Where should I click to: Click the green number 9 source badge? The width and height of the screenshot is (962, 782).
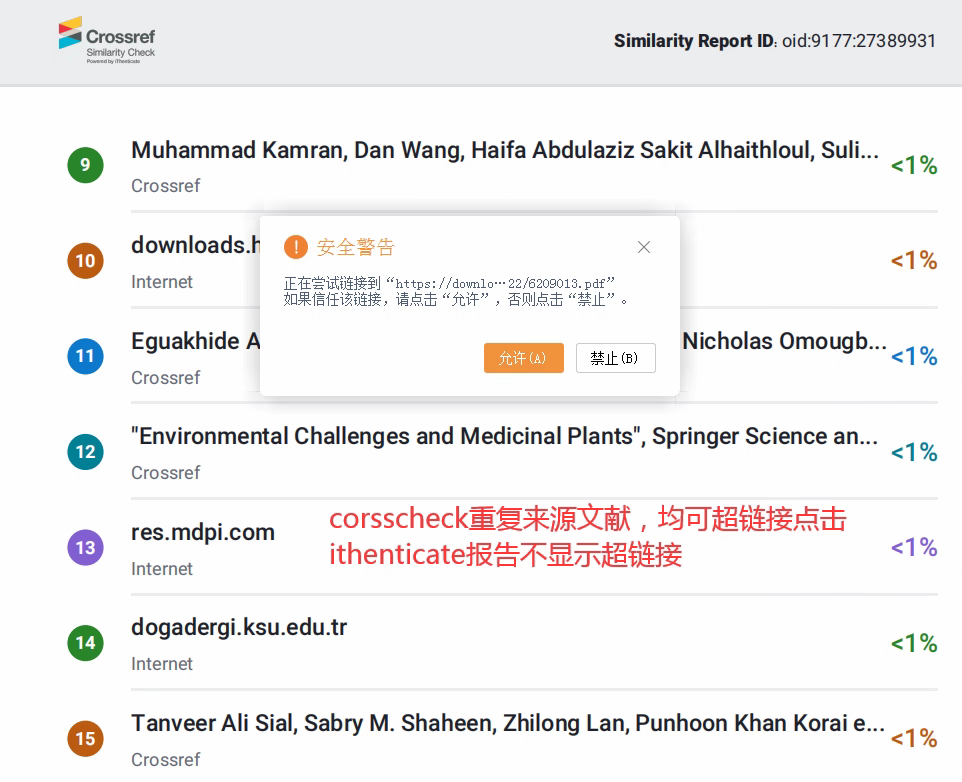click(x=85, y=165)
